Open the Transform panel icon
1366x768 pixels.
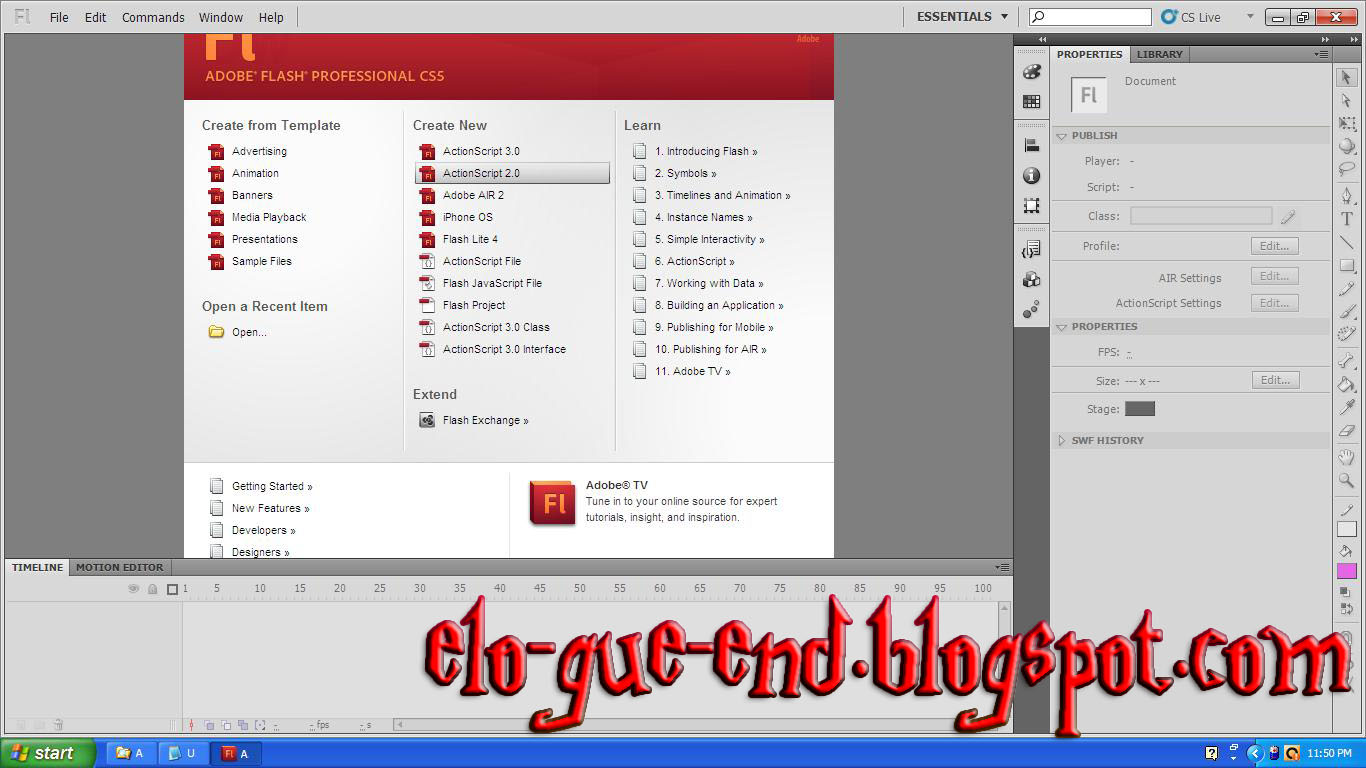[1031, 205]
